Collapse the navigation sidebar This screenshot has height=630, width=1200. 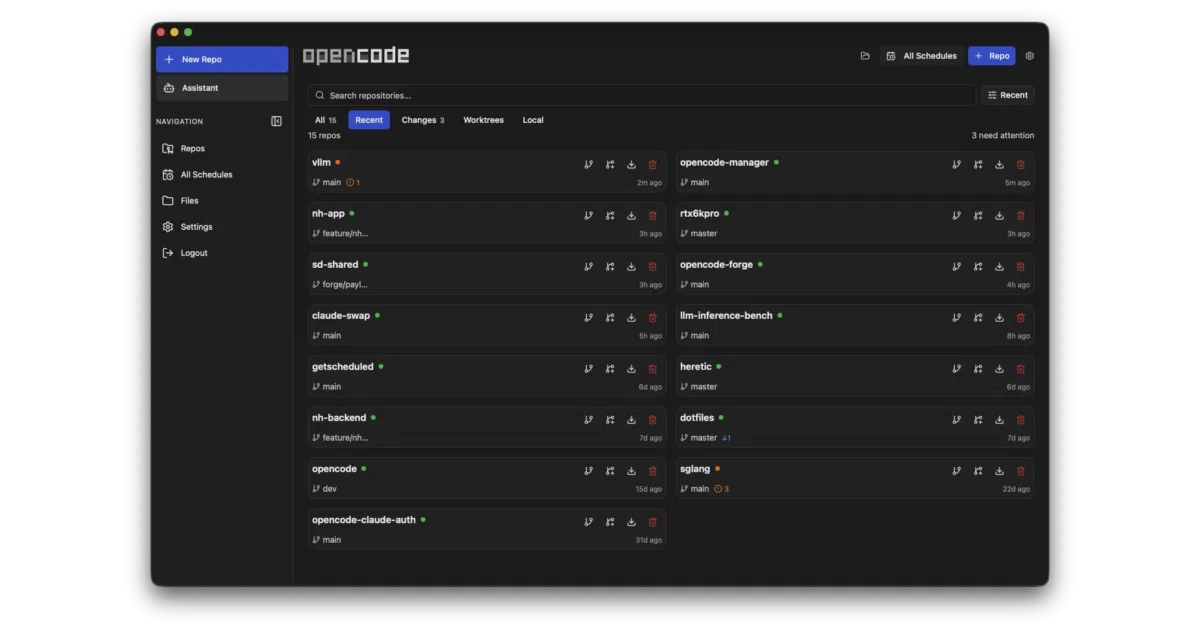pos(277,121)
